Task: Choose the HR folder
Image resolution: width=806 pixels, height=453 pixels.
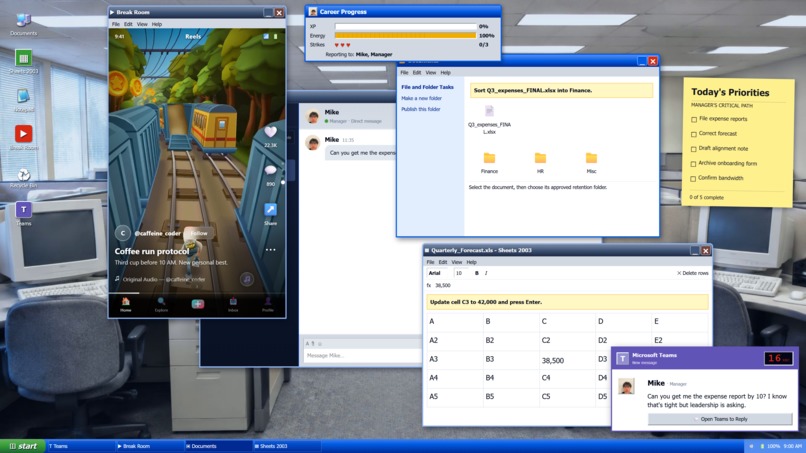Action: 540,162
